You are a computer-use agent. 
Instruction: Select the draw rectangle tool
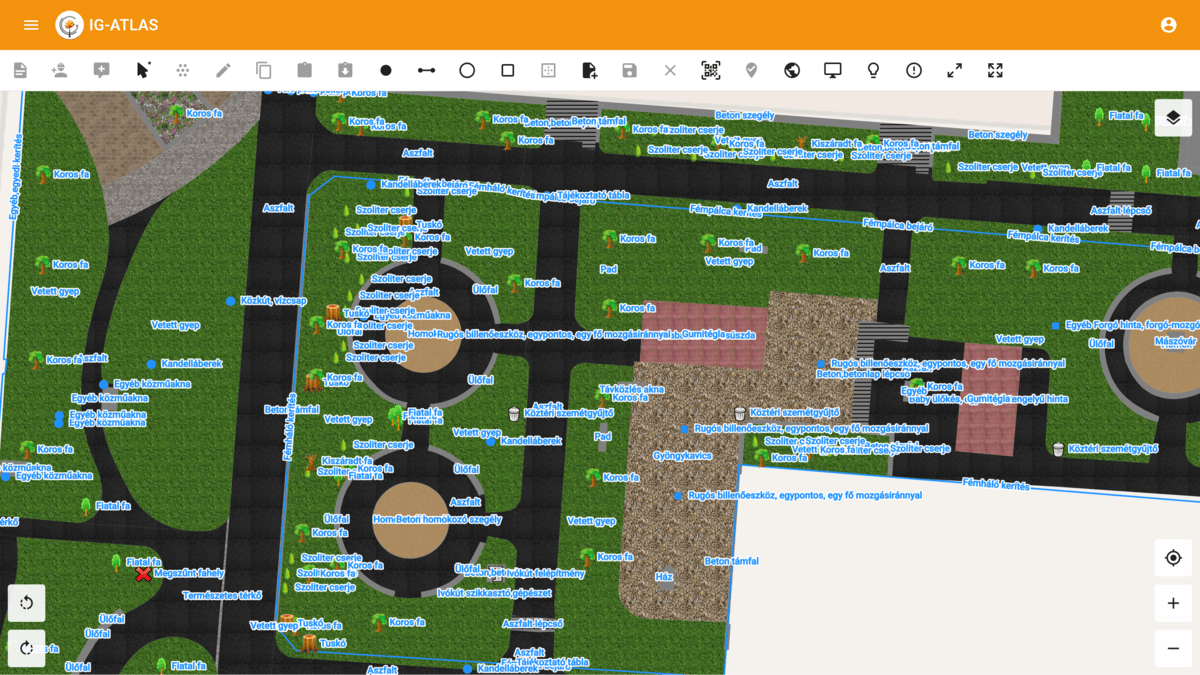508,71
